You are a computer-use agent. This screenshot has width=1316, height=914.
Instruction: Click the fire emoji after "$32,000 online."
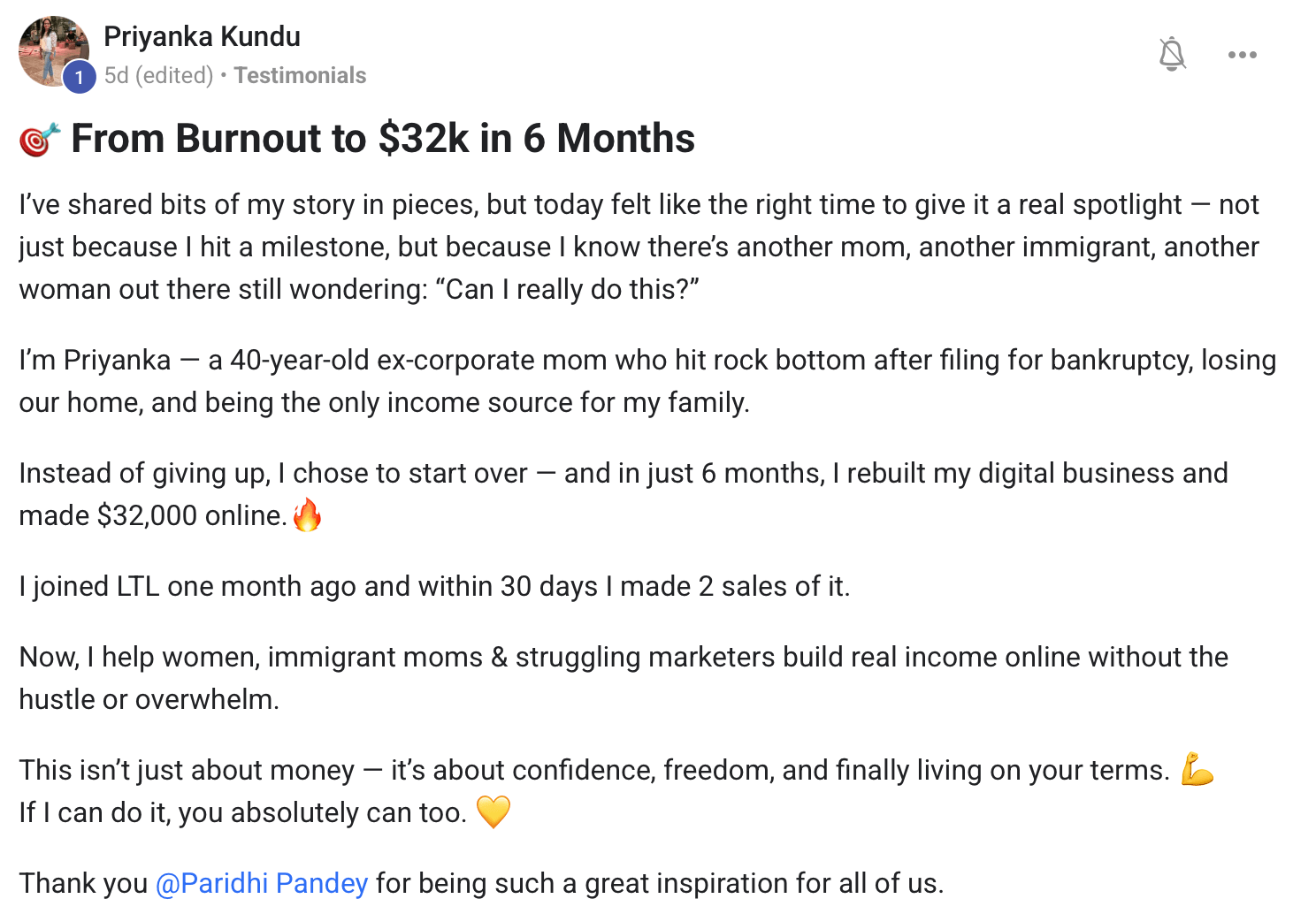point(307,515)
